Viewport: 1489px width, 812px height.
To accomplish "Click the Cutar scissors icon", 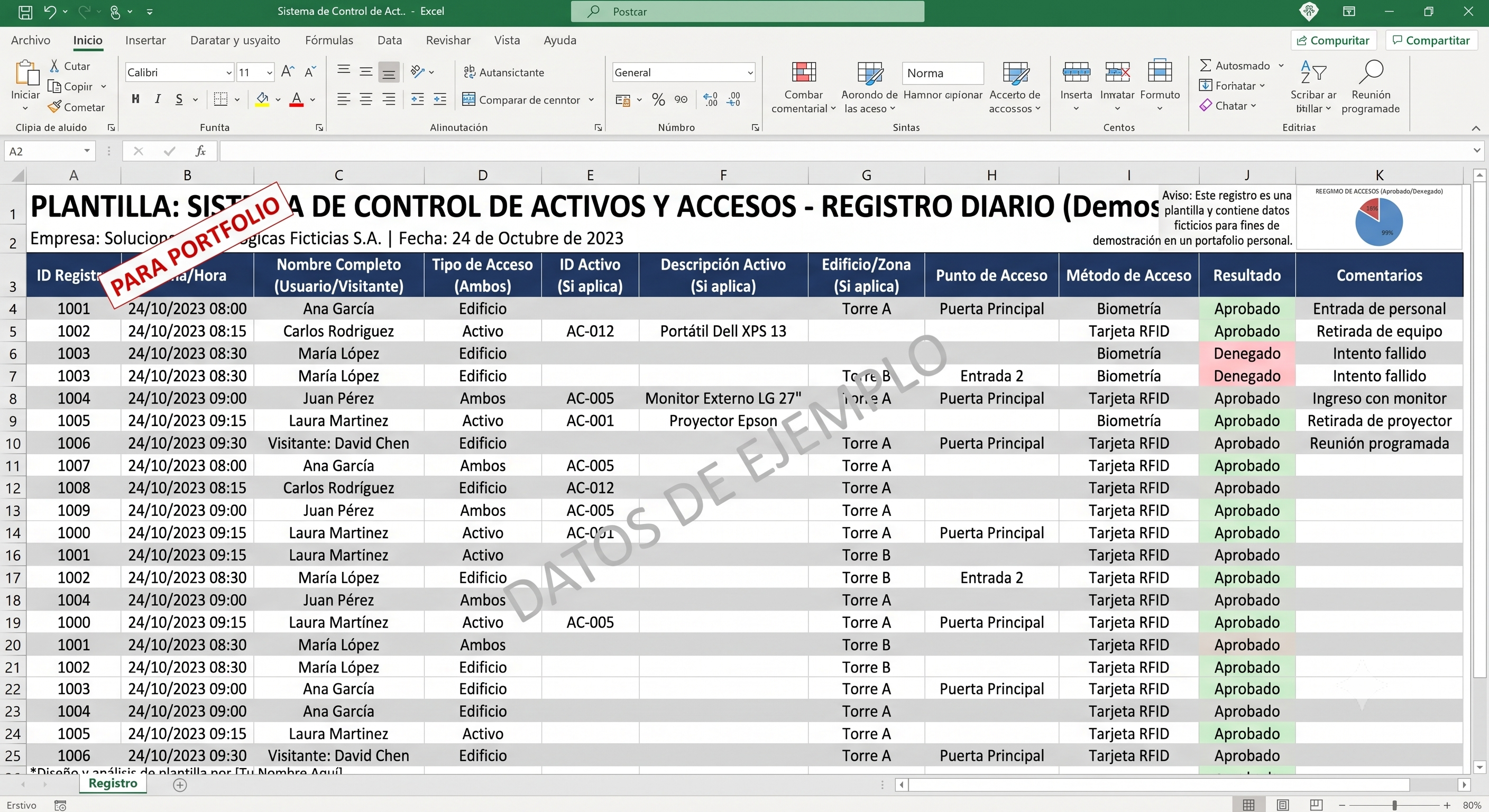I will (54, 66).
